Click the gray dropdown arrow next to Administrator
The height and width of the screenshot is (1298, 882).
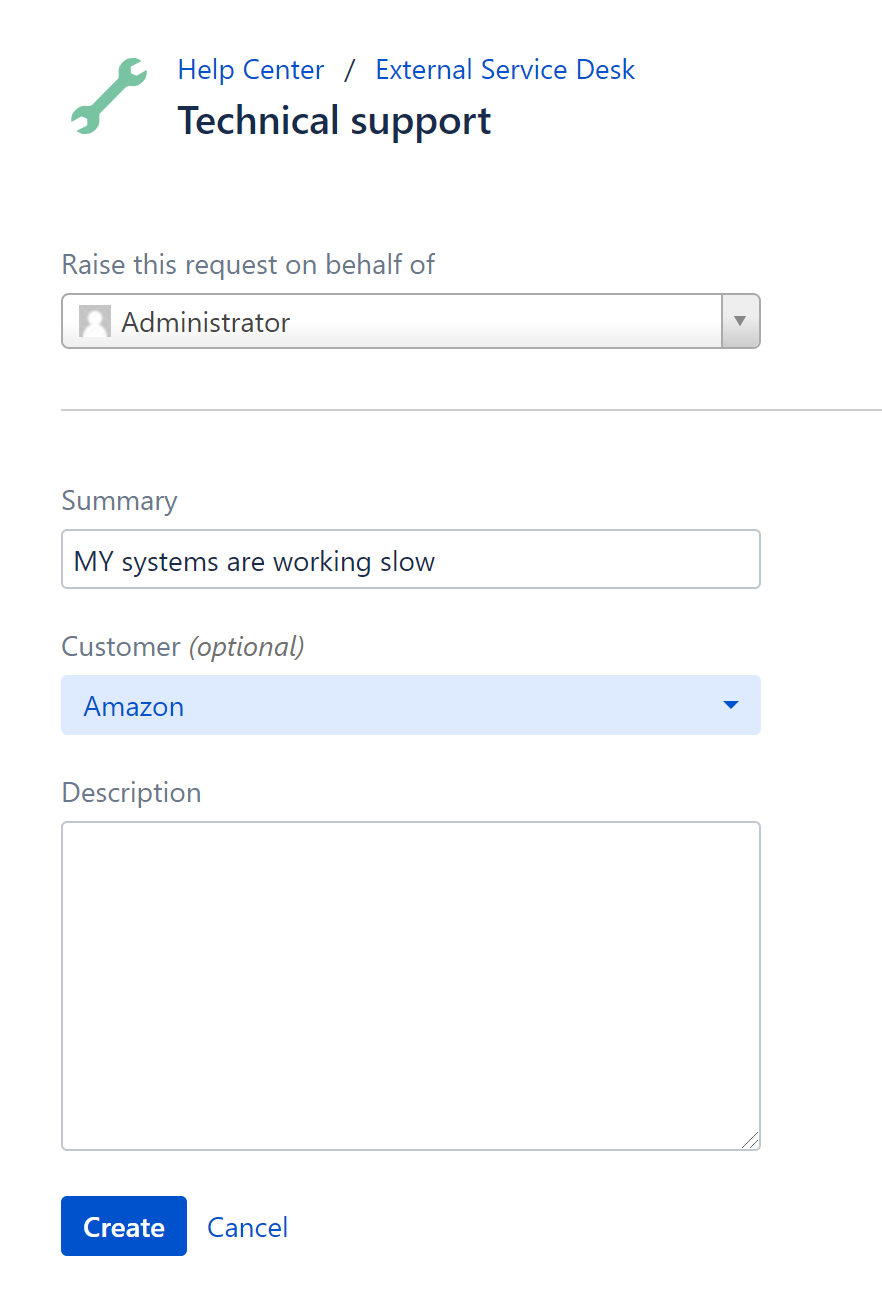739,321
